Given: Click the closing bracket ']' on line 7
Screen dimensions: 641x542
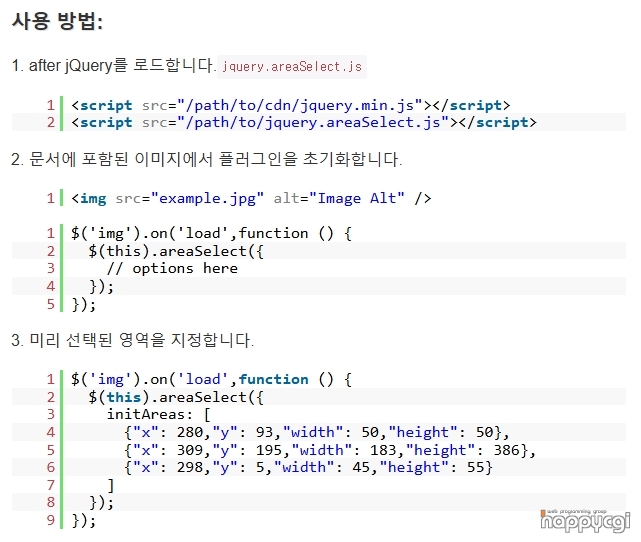Looking at the screenshot, I should point(110,485).
